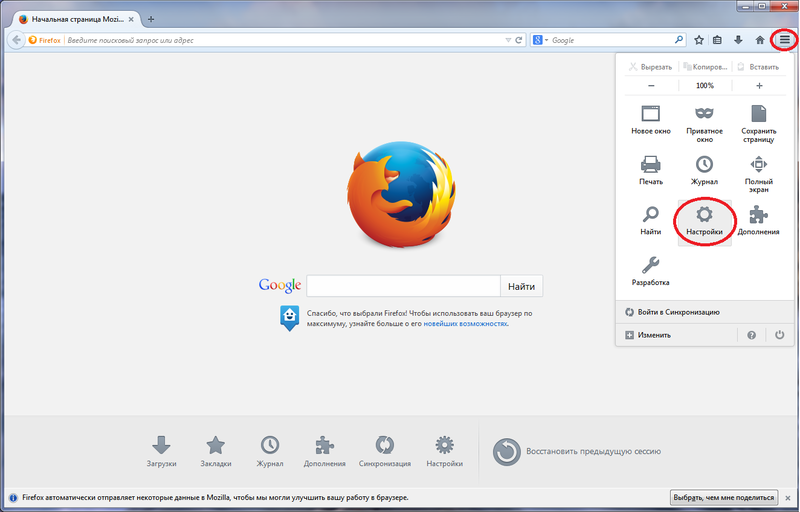Bookmark this page with the star
800x512 pixels.
[x=699, y=40]
